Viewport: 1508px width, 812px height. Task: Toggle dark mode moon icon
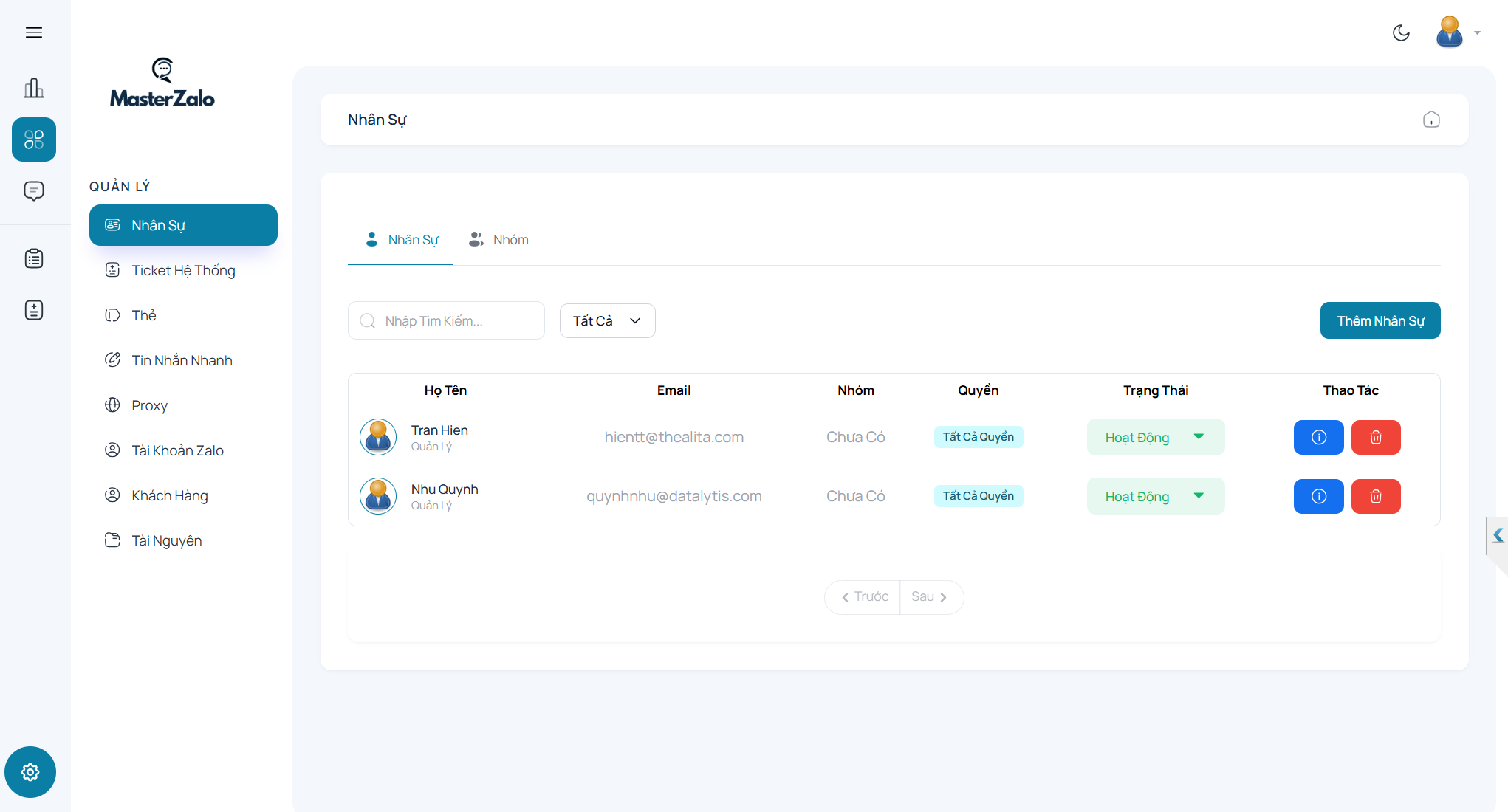coord(1401,32)
